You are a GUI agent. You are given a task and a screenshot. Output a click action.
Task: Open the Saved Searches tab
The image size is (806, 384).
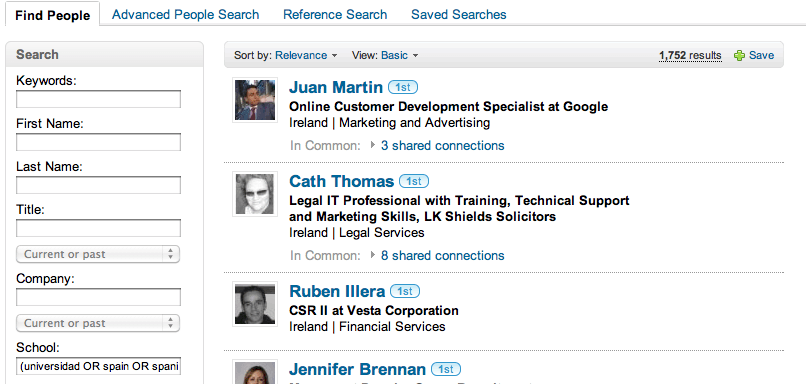[x=459, y=14]
